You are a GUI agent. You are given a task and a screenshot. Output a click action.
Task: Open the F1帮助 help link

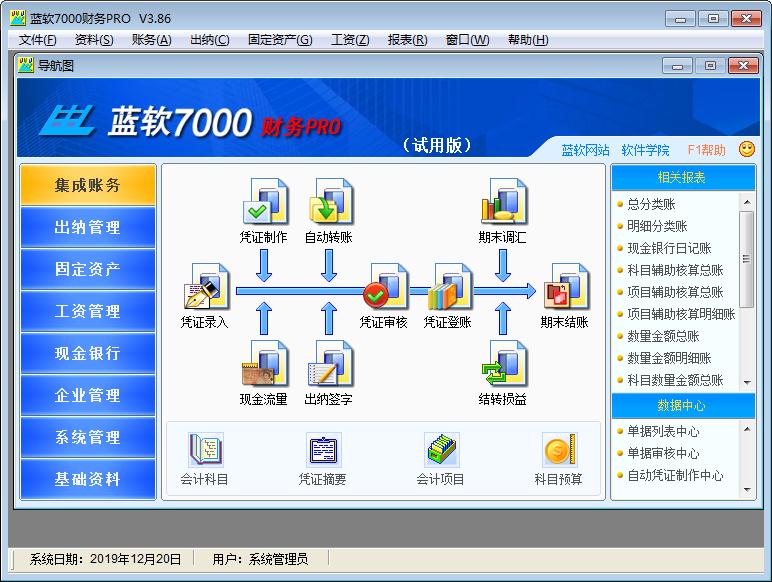(x=707, y=150)
